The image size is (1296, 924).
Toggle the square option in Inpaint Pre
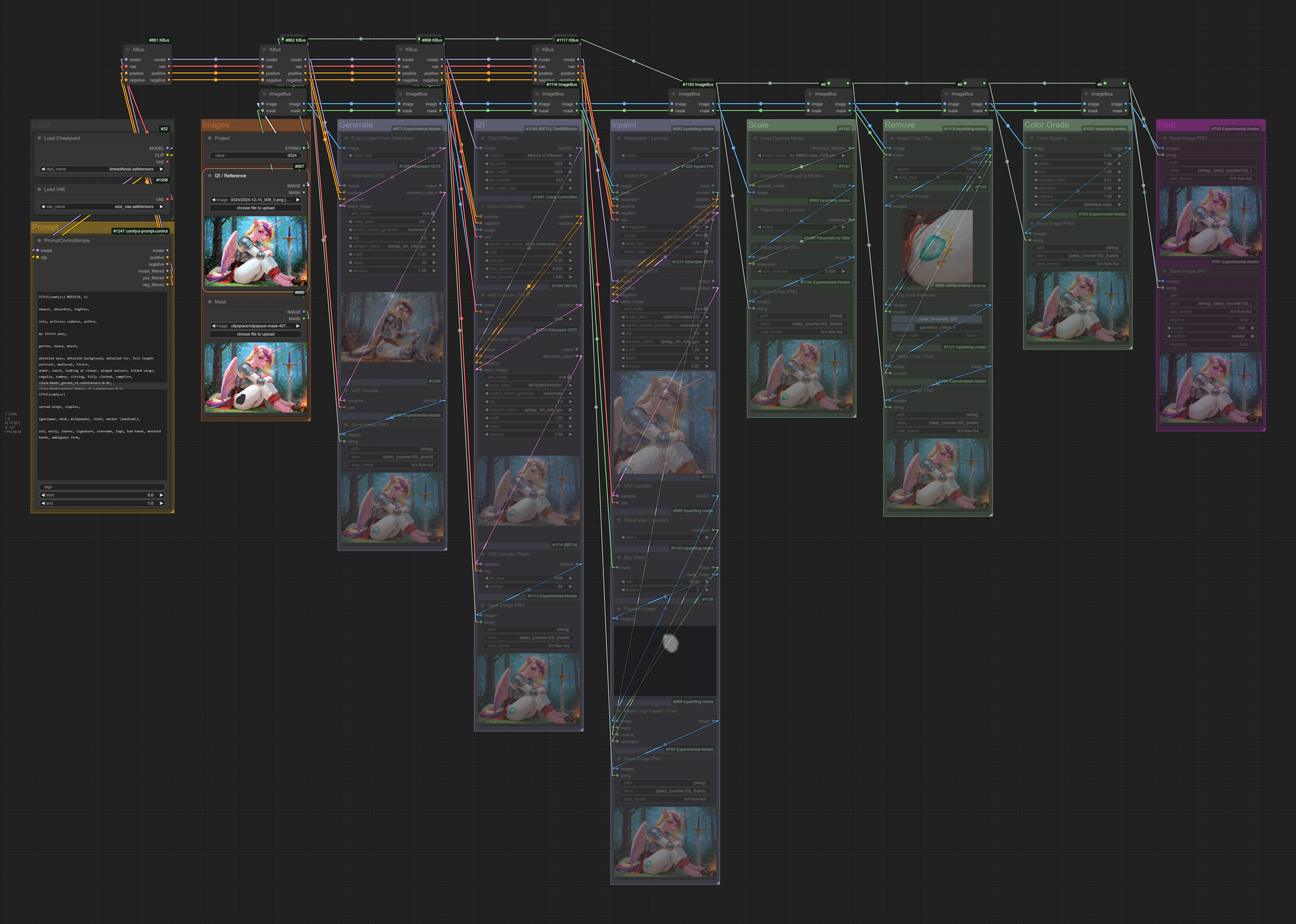pos(665,235)
